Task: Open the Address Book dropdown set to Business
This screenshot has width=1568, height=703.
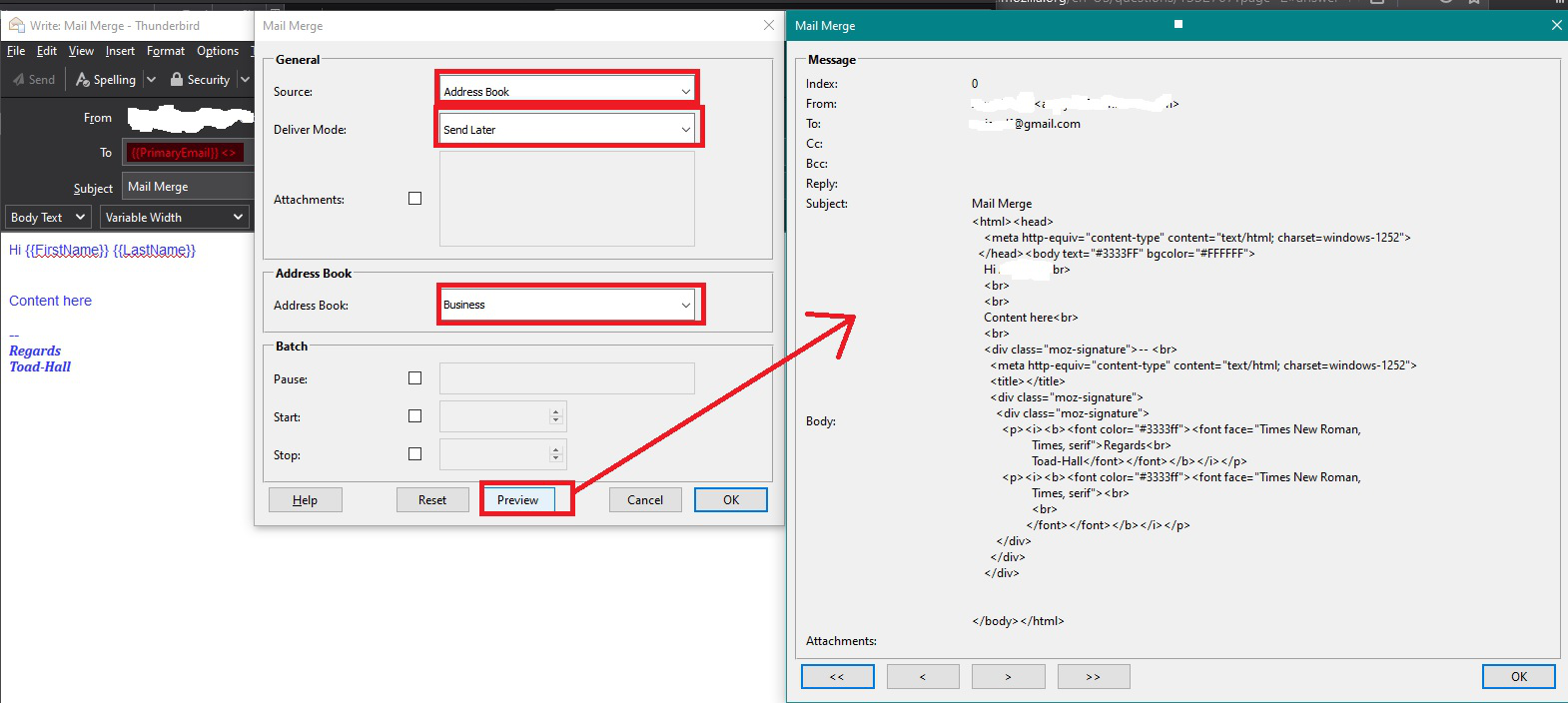Action: [x=566, y=305]
